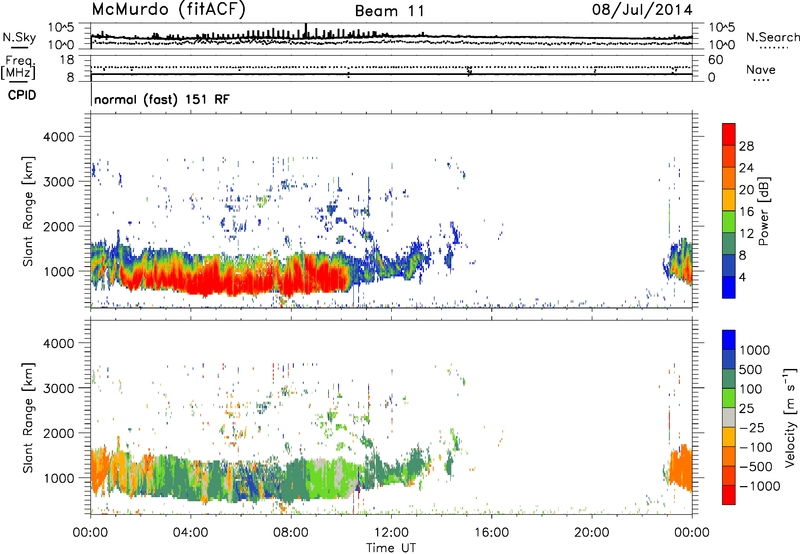Click the tallest noise spike in N.Sky panel
Screen dimensions: 800x554
pos(306,30)
